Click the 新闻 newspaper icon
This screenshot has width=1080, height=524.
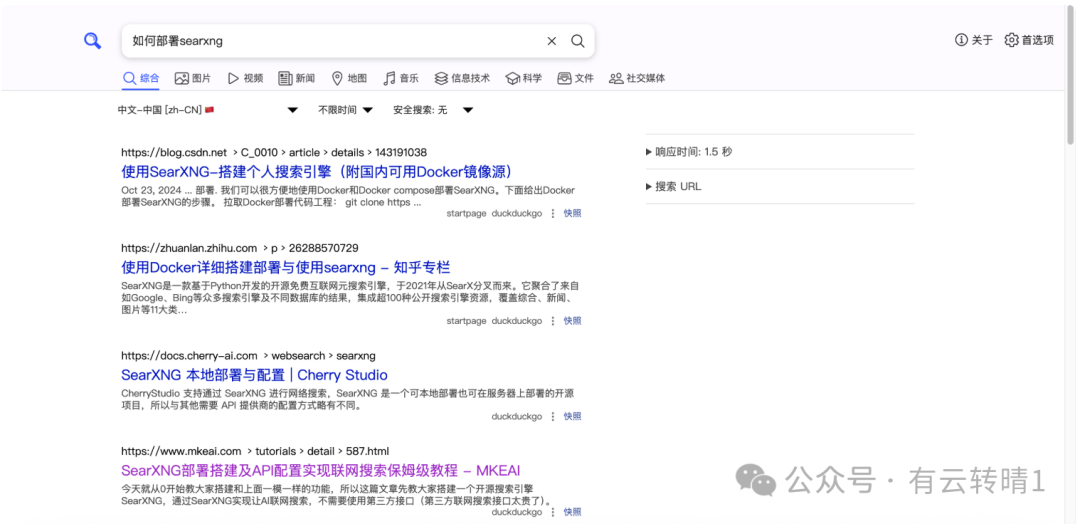pos(285,78)
